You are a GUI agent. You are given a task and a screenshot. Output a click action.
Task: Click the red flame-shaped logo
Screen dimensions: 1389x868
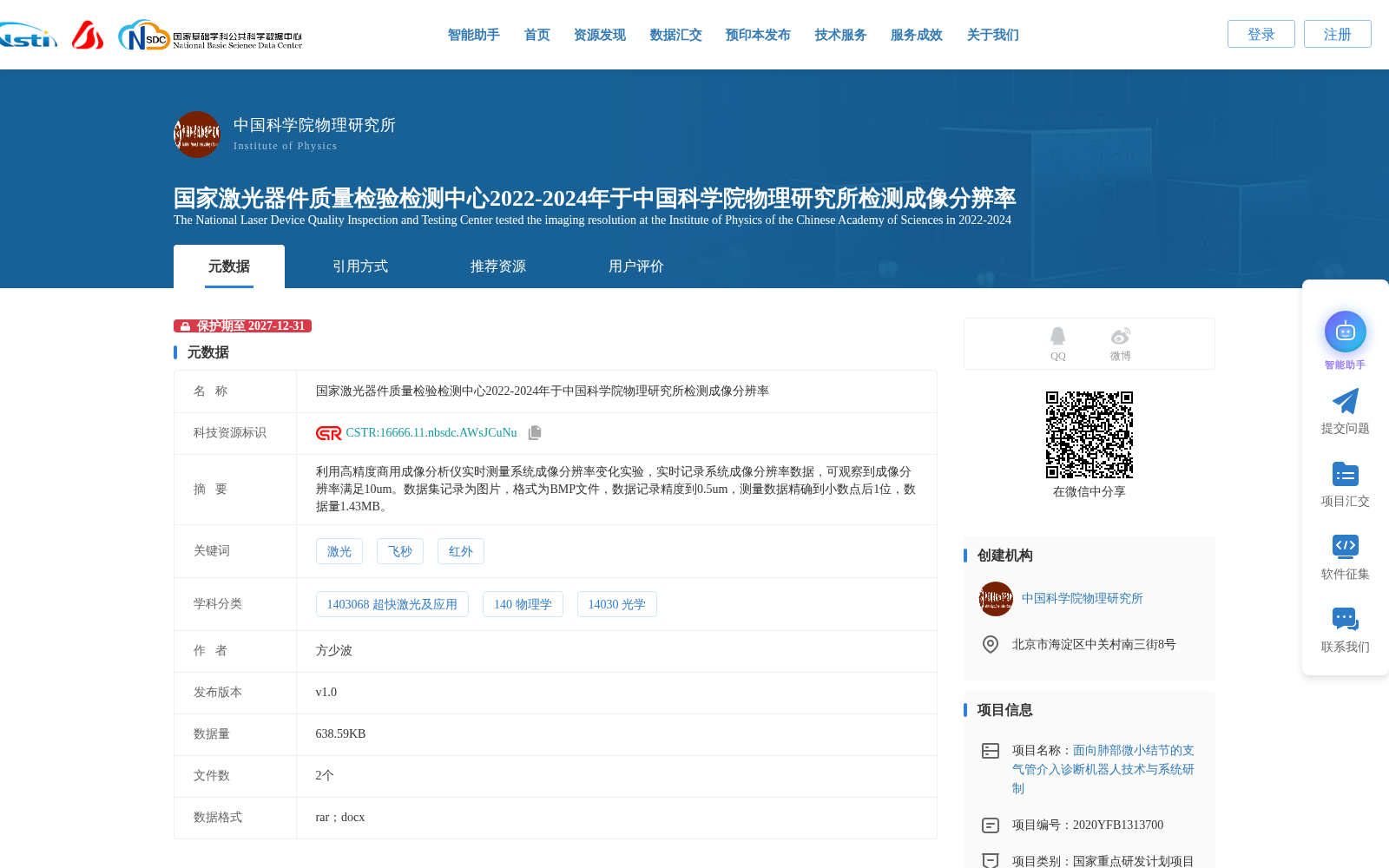pos(88,35)
